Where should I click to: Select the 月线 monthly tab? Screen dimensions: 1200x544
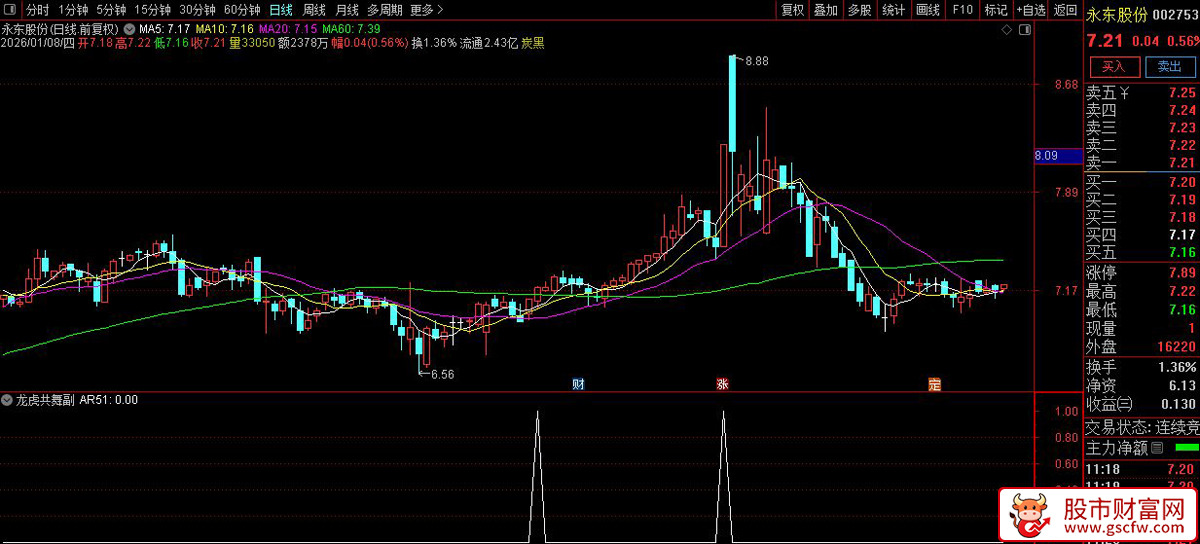(x=347, y=10)
